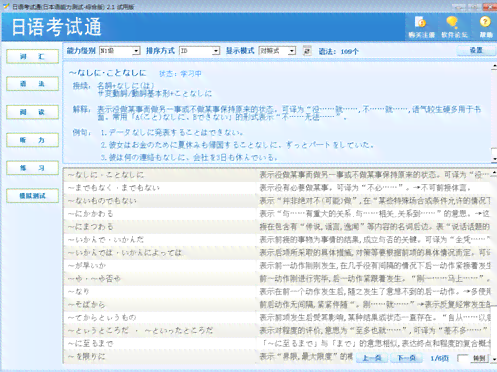Switch to the 语法 grammar section
The width and height of the screenshot is (497, 372).
click(32, 84)
